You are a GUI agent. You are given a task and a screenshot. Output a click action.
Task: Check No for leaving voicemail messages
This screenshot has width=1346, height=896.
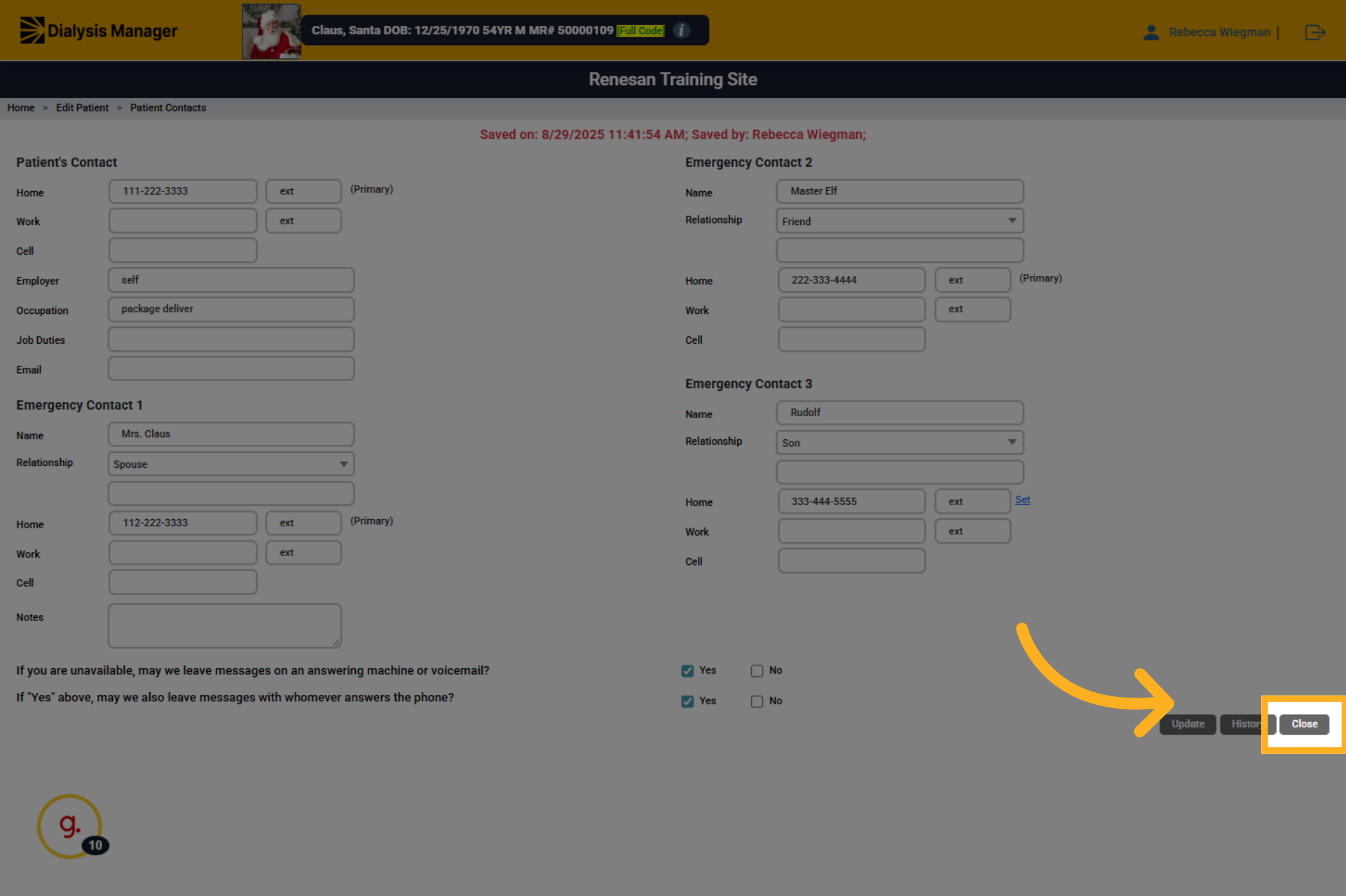pyautogui.click(x=757, y=671)
